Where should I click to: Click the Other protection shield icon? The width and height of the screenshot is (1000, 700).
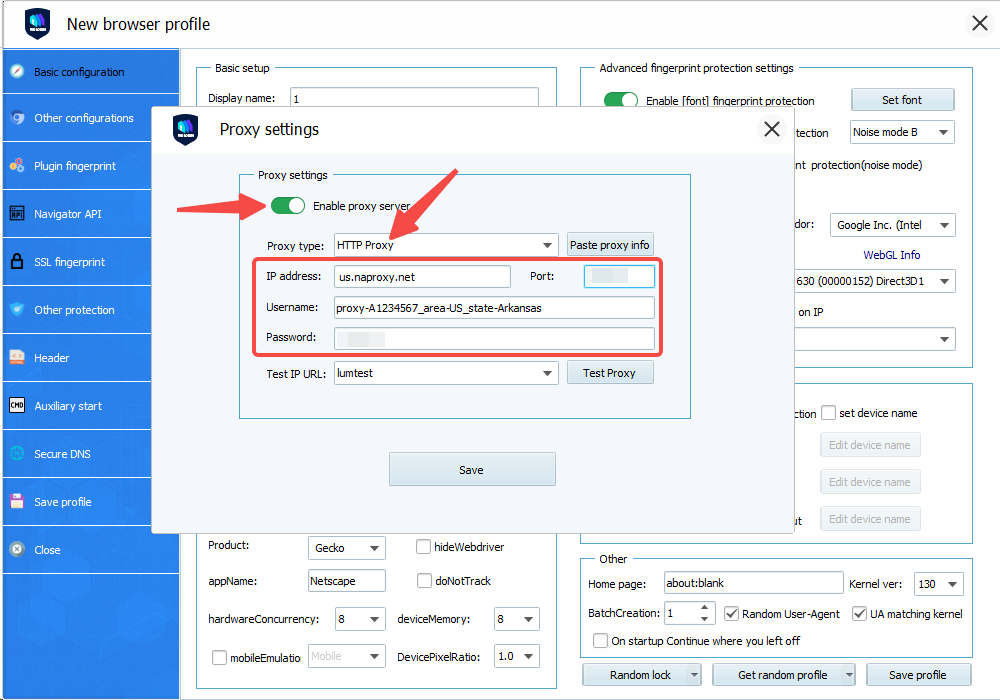click(17, 310)
